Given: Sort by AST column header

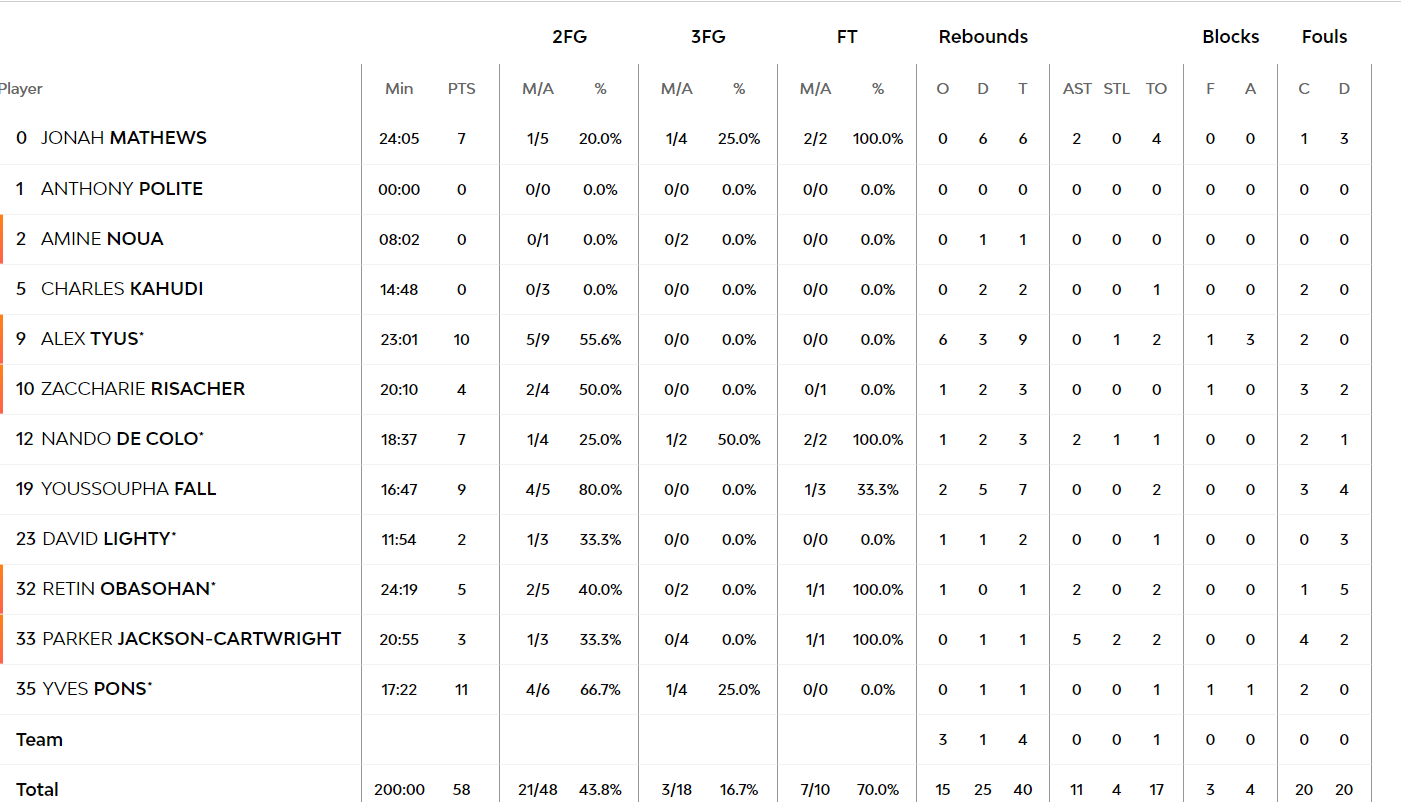Looking at the screenshot, I should pyautogui.click(x=1077, y=89).
